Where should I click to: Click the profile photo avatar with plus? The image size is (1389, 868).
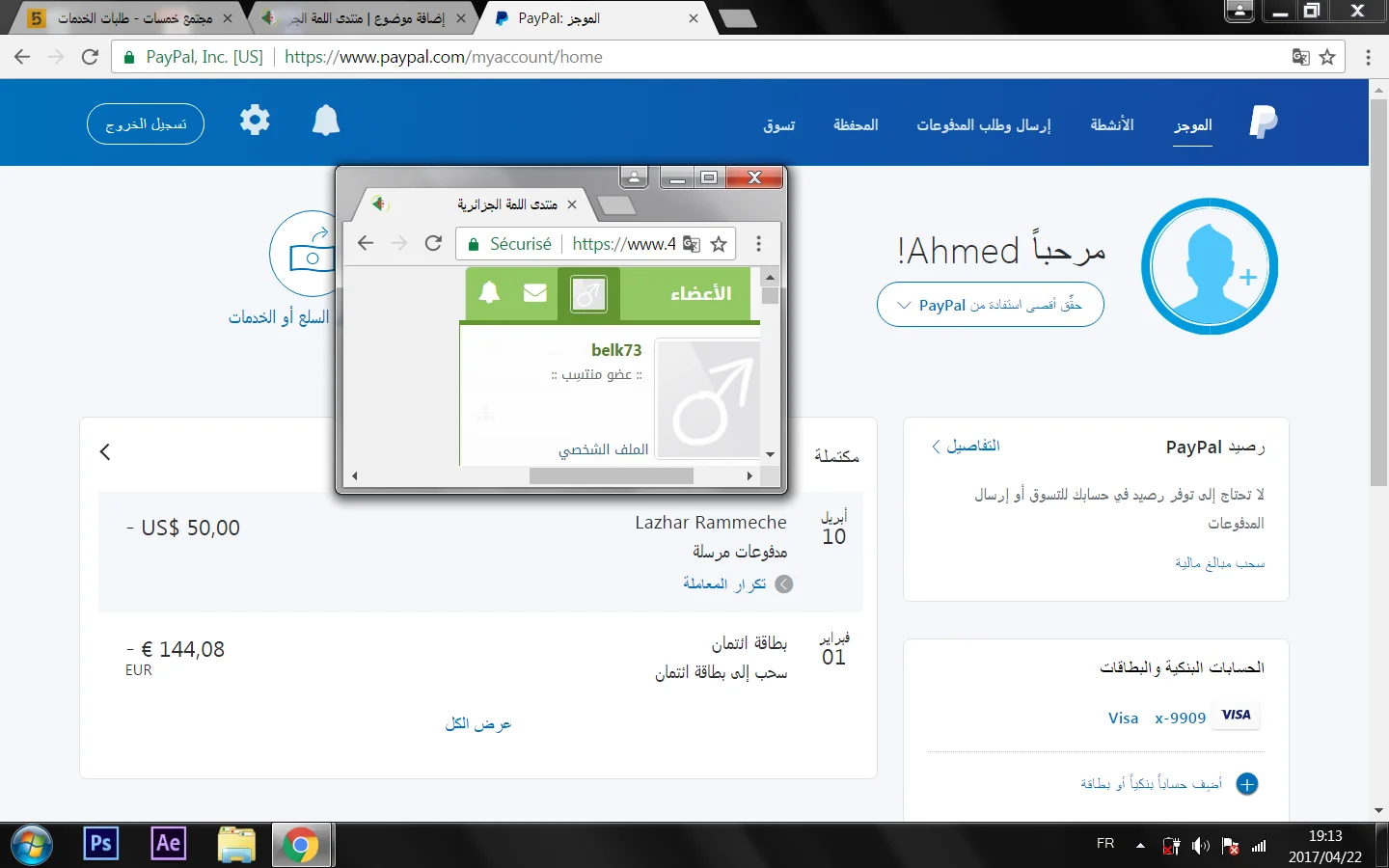coord(1210,266)
